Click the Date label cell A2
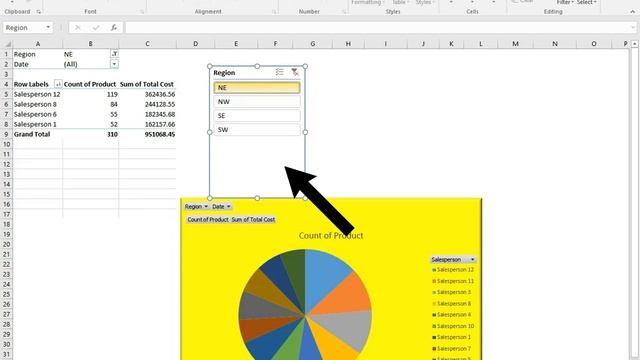The width and height of the screenshot is (640, 360). 38,64
